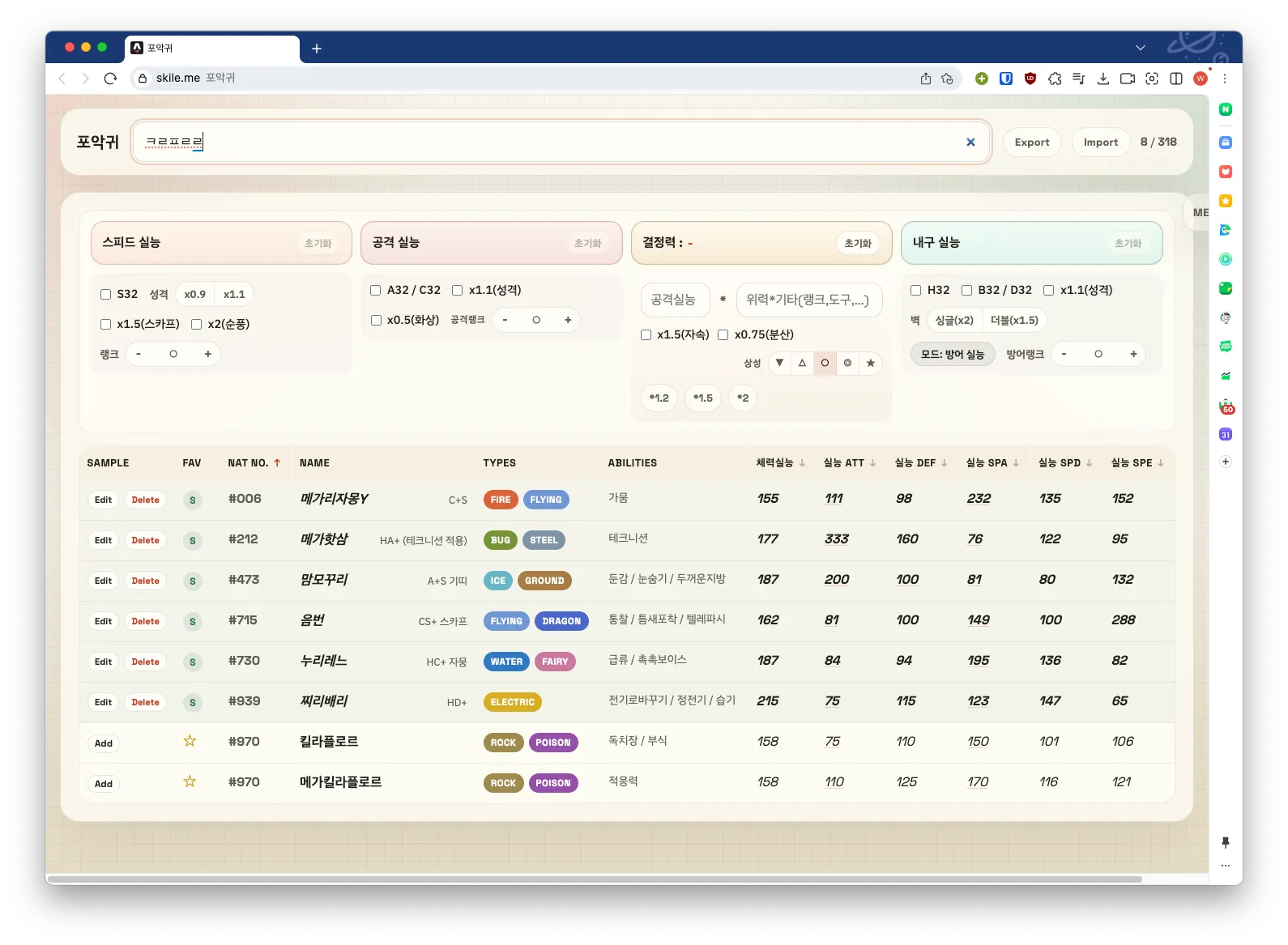Click the share icon in the address bar
Viewport: 1288px width, 945px height.
click(x=926, y=79)
